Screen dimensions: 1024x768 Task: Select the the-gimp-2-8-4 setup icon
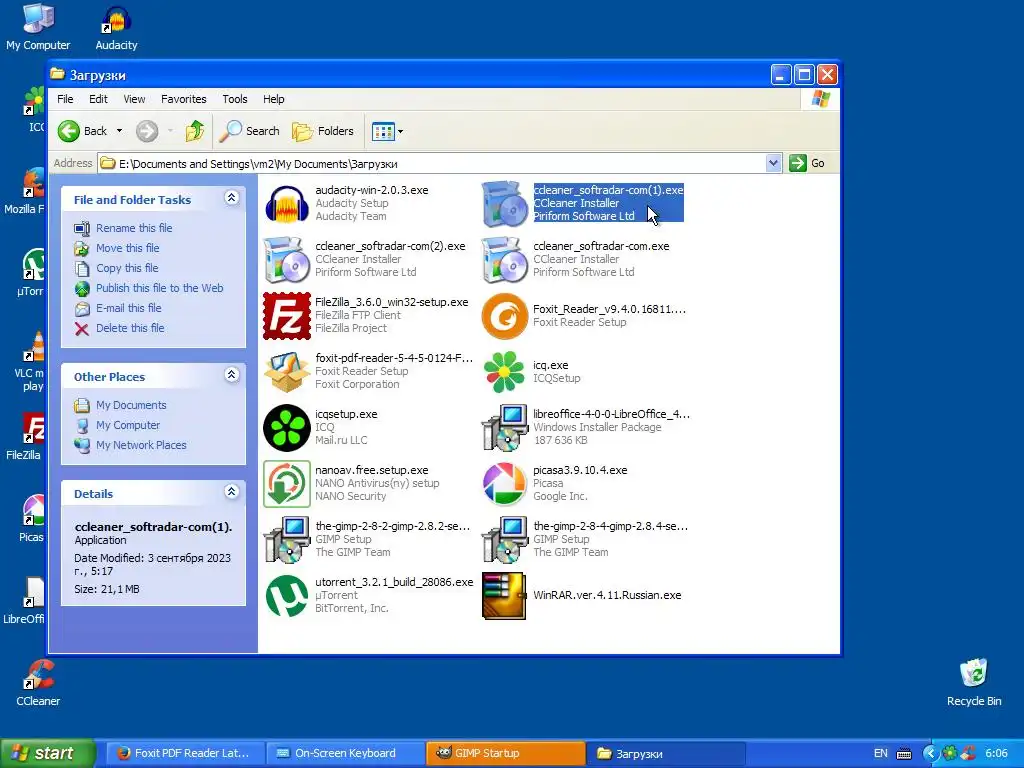[504, 540]
